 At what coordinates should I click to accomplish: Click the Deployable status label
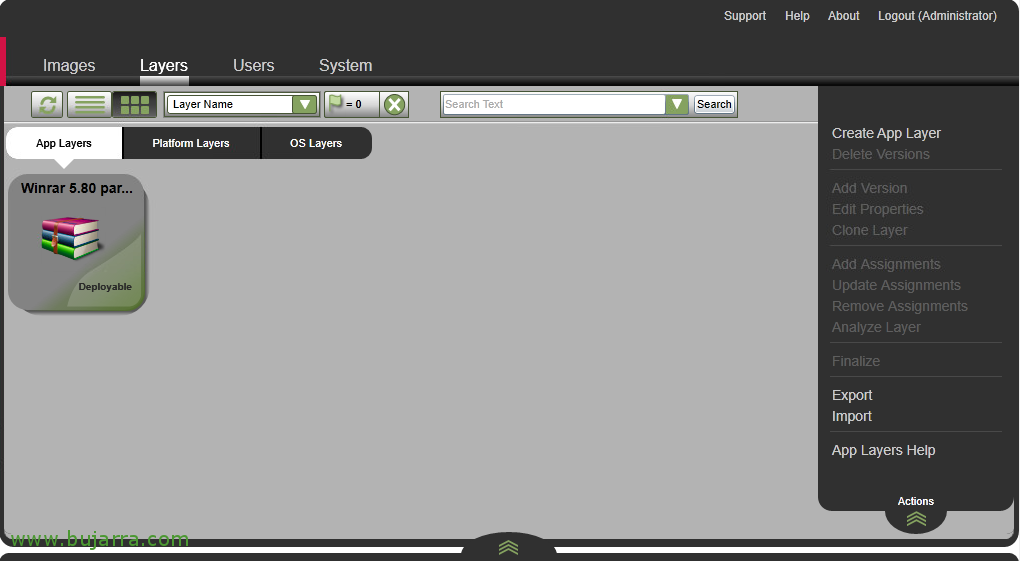click(x=105, y=286)
